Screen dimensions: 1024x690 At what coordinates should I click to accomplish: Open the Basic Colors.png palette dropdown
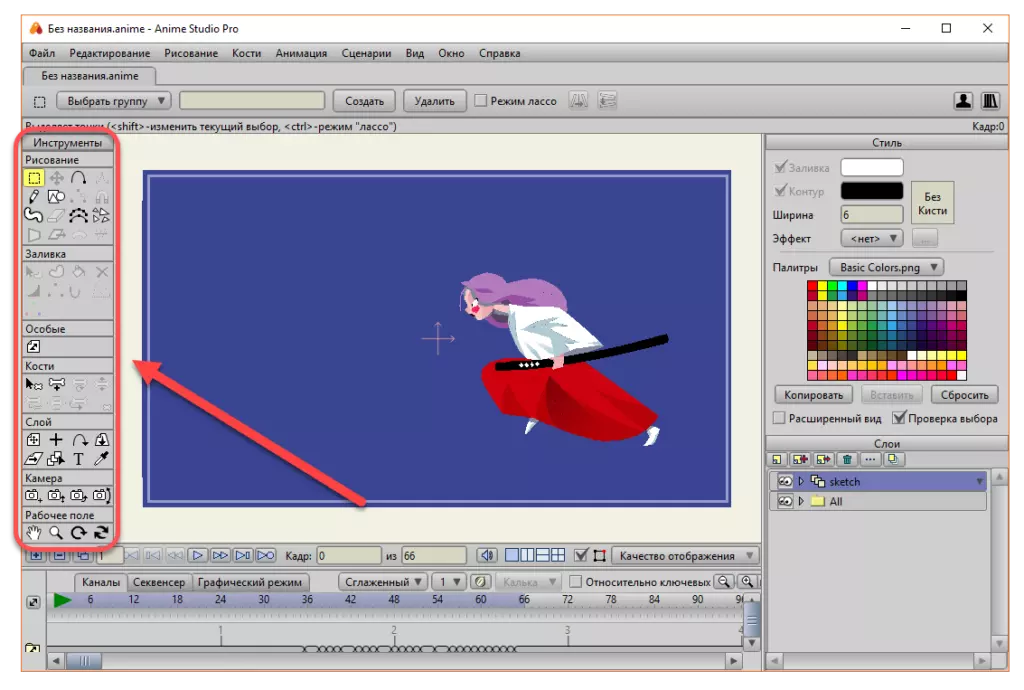pos(886,267)
